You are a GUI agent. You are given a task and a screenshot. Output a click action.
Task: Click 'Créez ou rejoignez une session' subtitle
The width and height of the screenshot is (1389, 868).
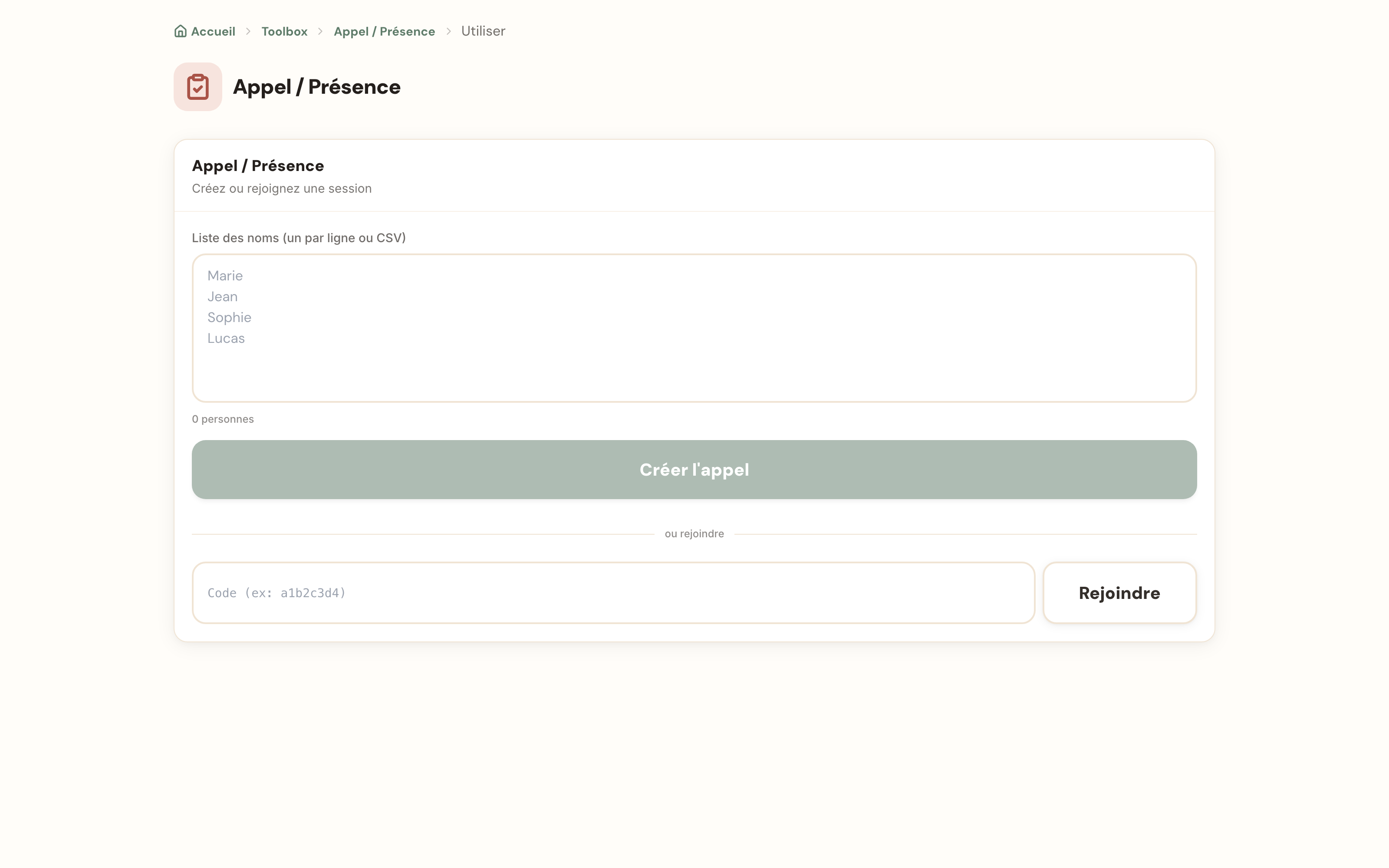coord(282,188)
